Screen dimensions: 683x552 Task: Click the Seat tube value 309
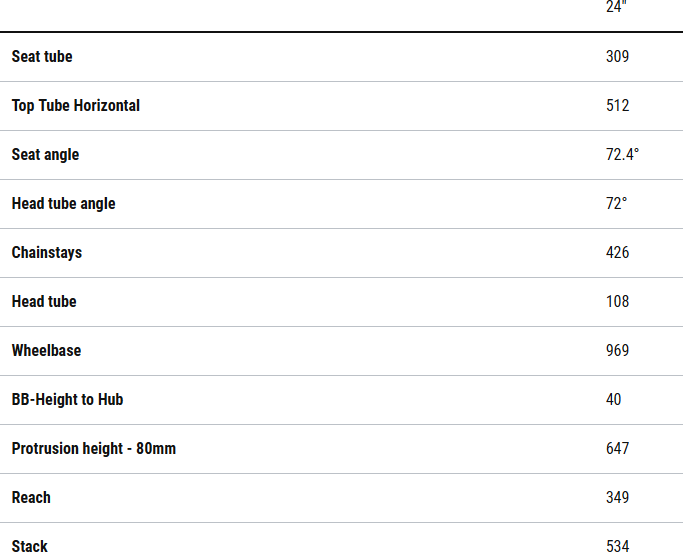(x=618, y=57)
